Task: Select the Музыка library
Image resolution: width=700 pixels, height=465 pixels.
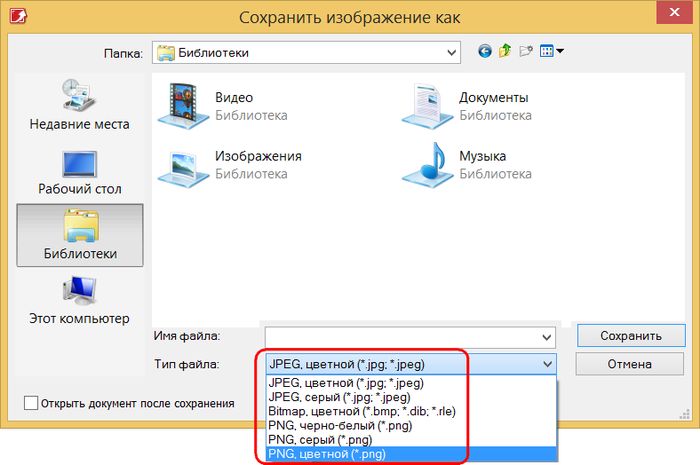Action: click(x=467, y=165)
